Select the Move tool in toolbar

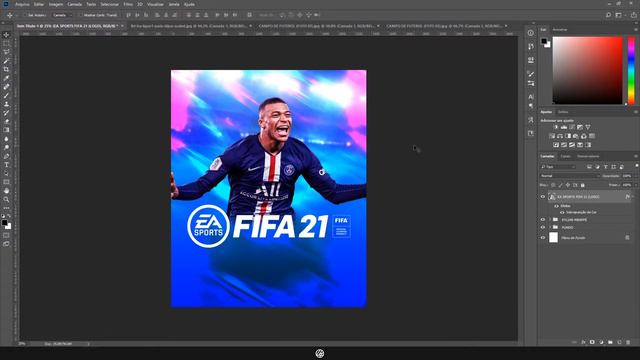[x=6, y=35]
